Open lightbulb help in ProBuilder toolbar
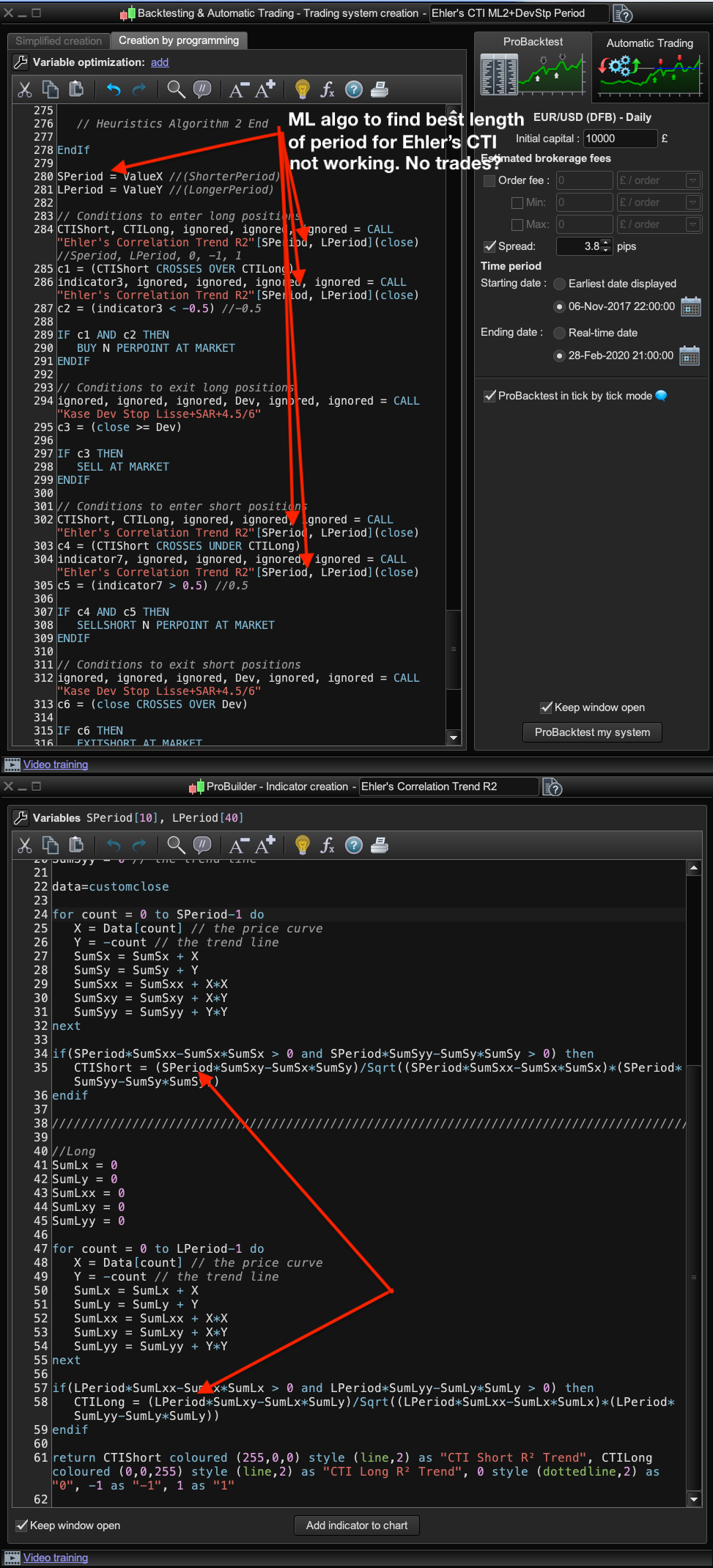Screen dimensions: 713x1568 [x=302, y=845]
